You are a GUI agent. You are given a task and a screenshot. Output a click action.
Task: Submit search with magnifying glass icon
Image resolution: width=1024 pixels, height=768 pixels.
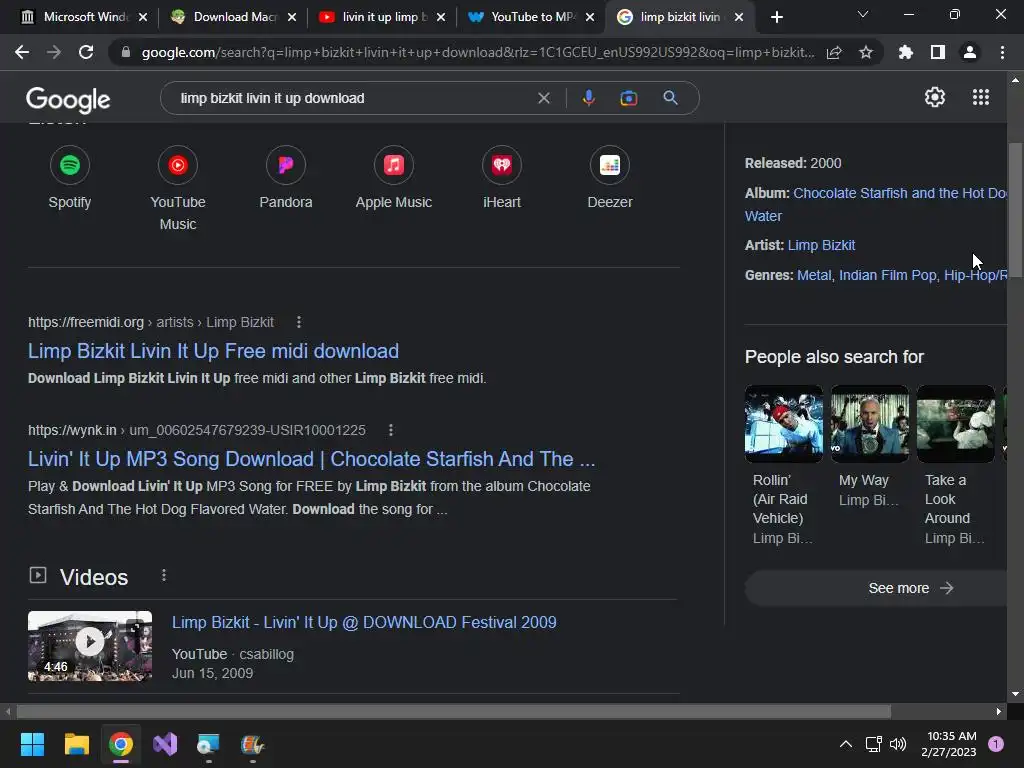pos(670,98)
